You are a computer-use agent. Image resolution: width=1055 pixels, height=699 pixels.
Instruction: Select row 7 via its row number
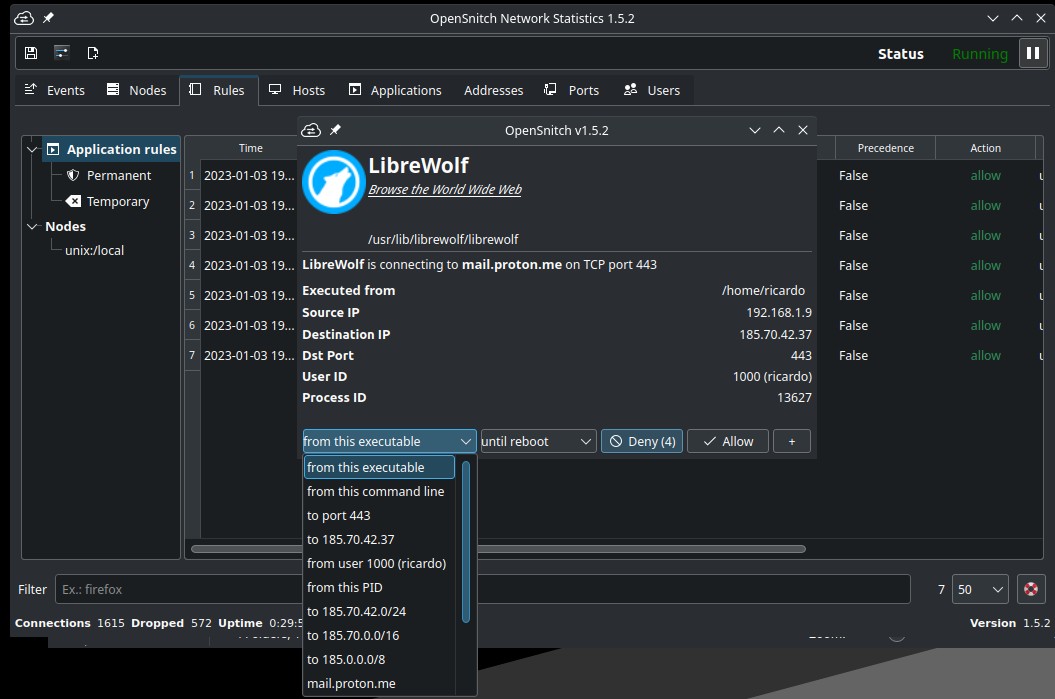coord(192,355)
